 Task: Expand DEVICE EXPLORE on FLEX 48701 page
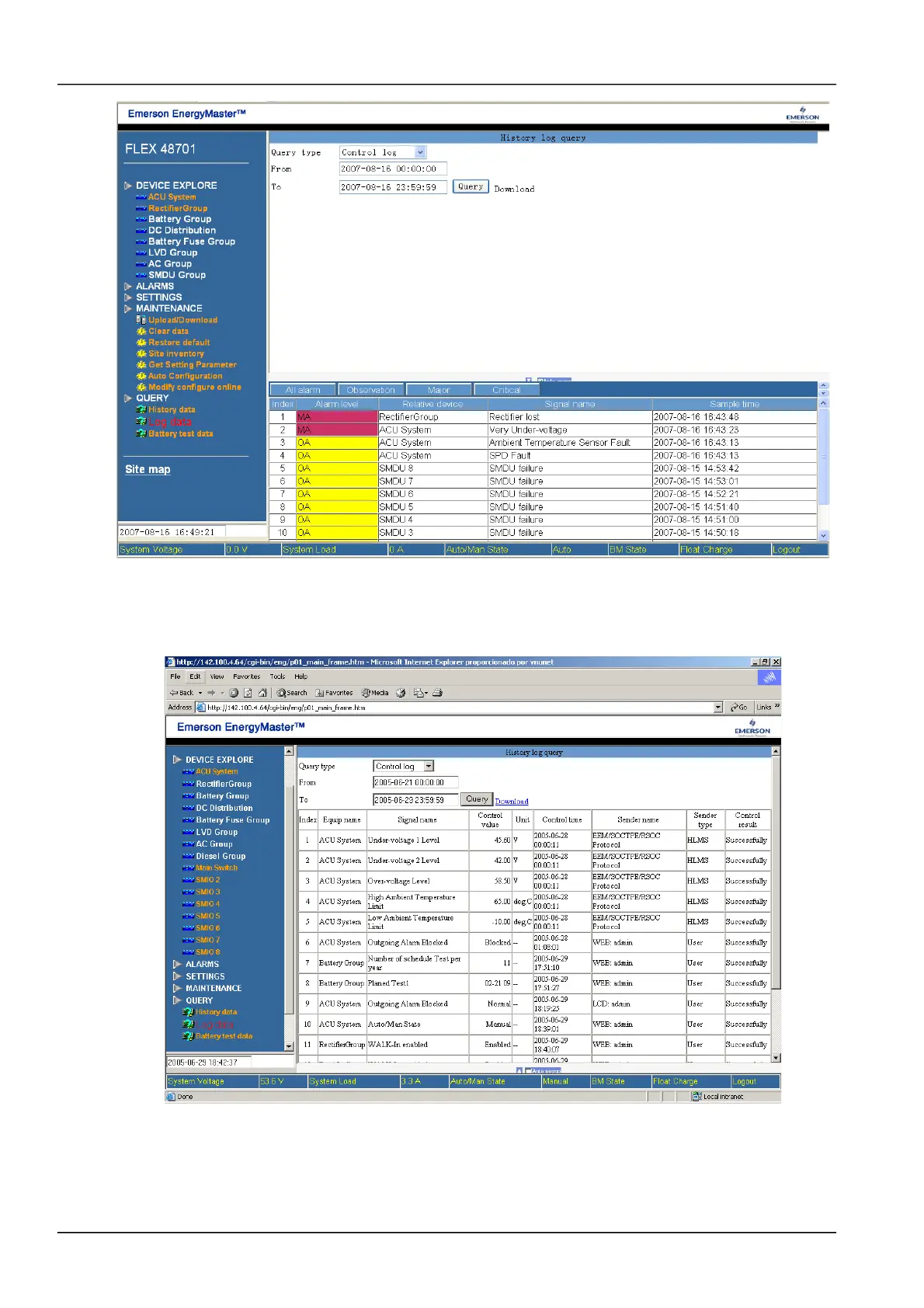click(128, 186)
